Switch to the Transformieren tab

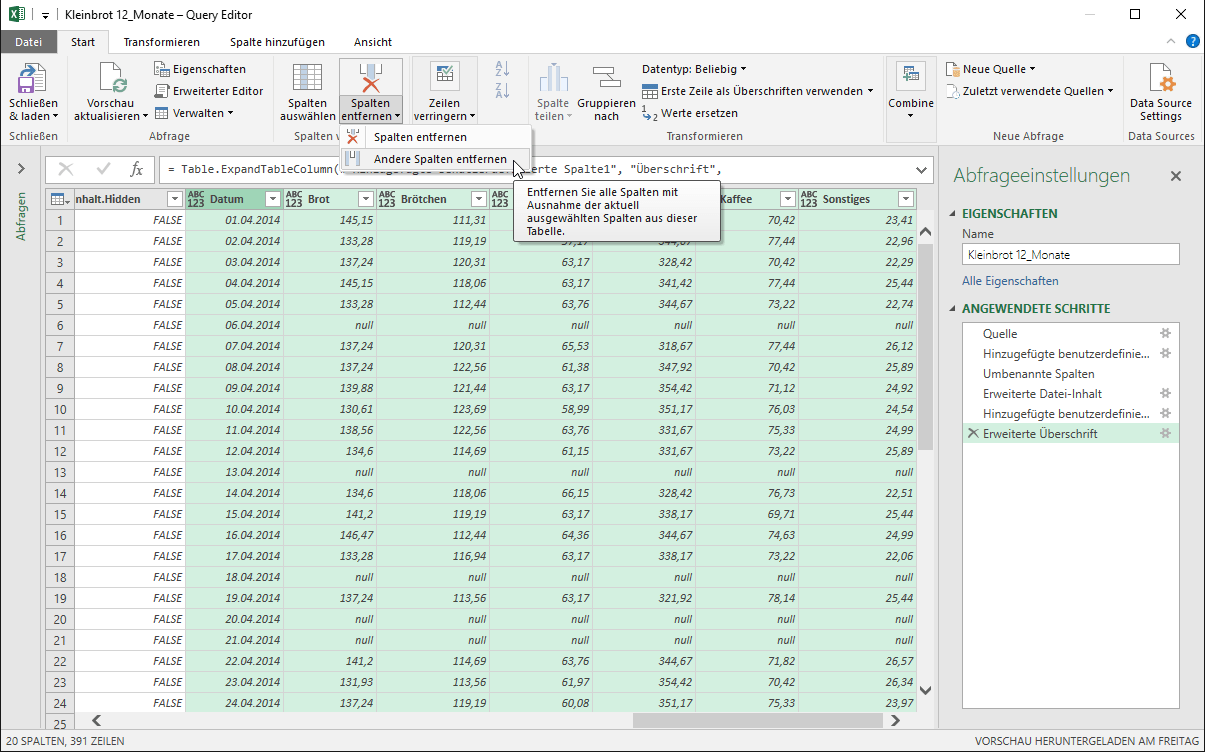[162, 42]
